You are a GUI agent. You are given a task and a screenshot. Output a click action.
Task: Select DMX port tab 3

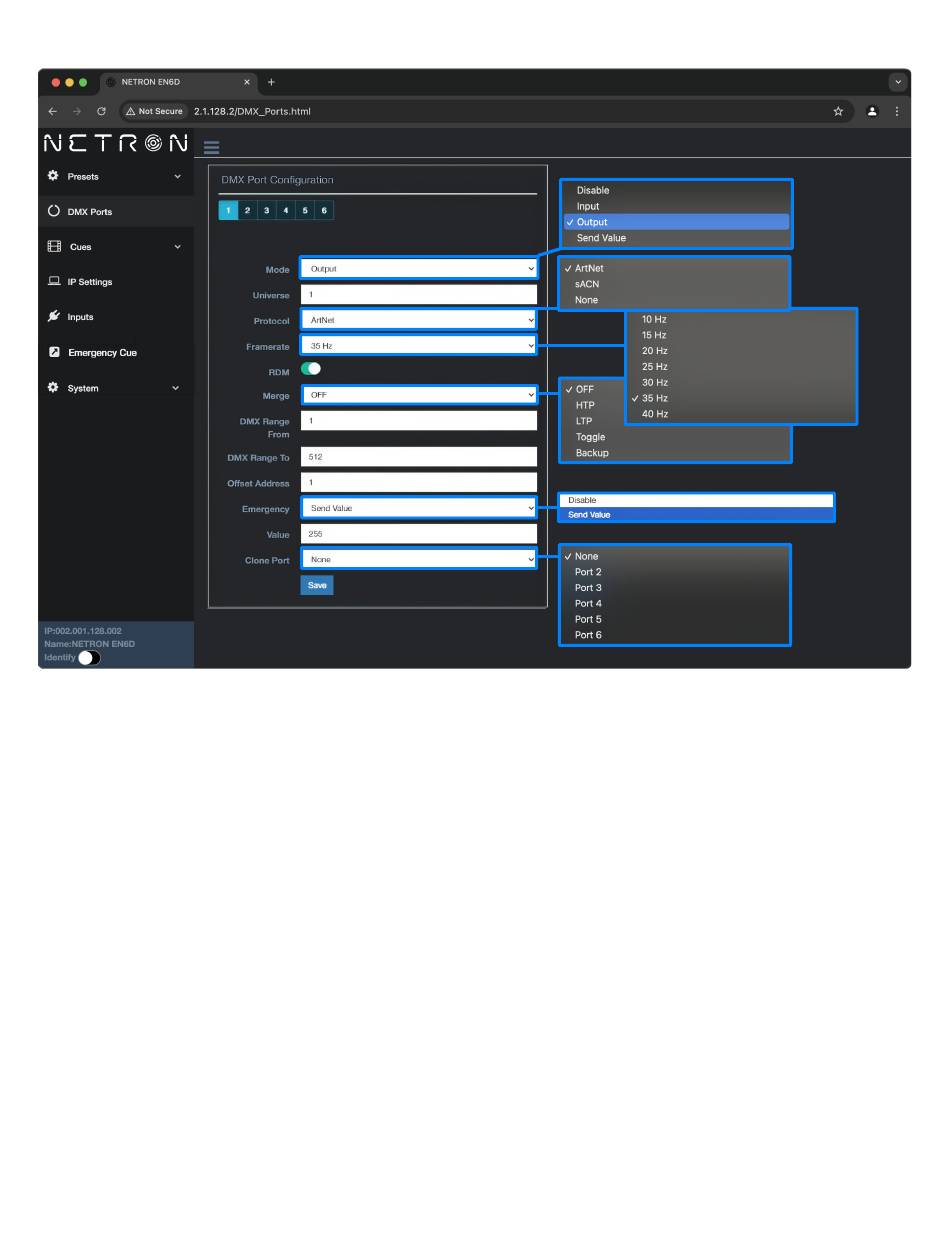[266, 210]
